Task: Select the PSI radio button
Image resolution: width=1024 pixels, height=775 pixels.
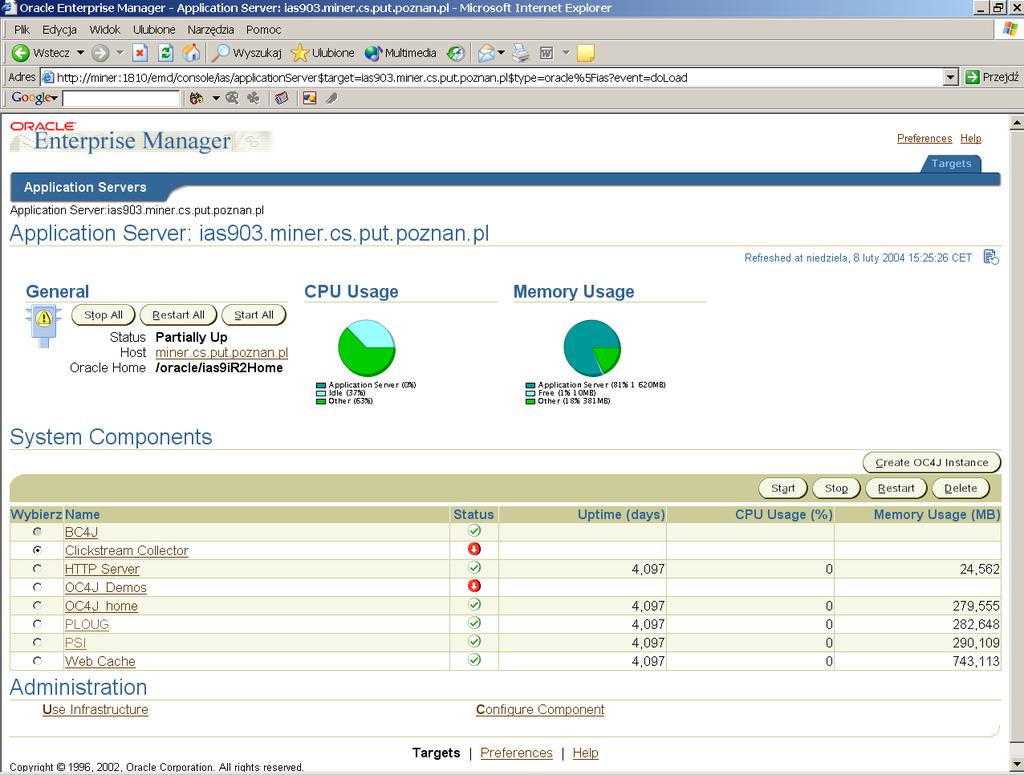Action: click(x=37, y=642)
